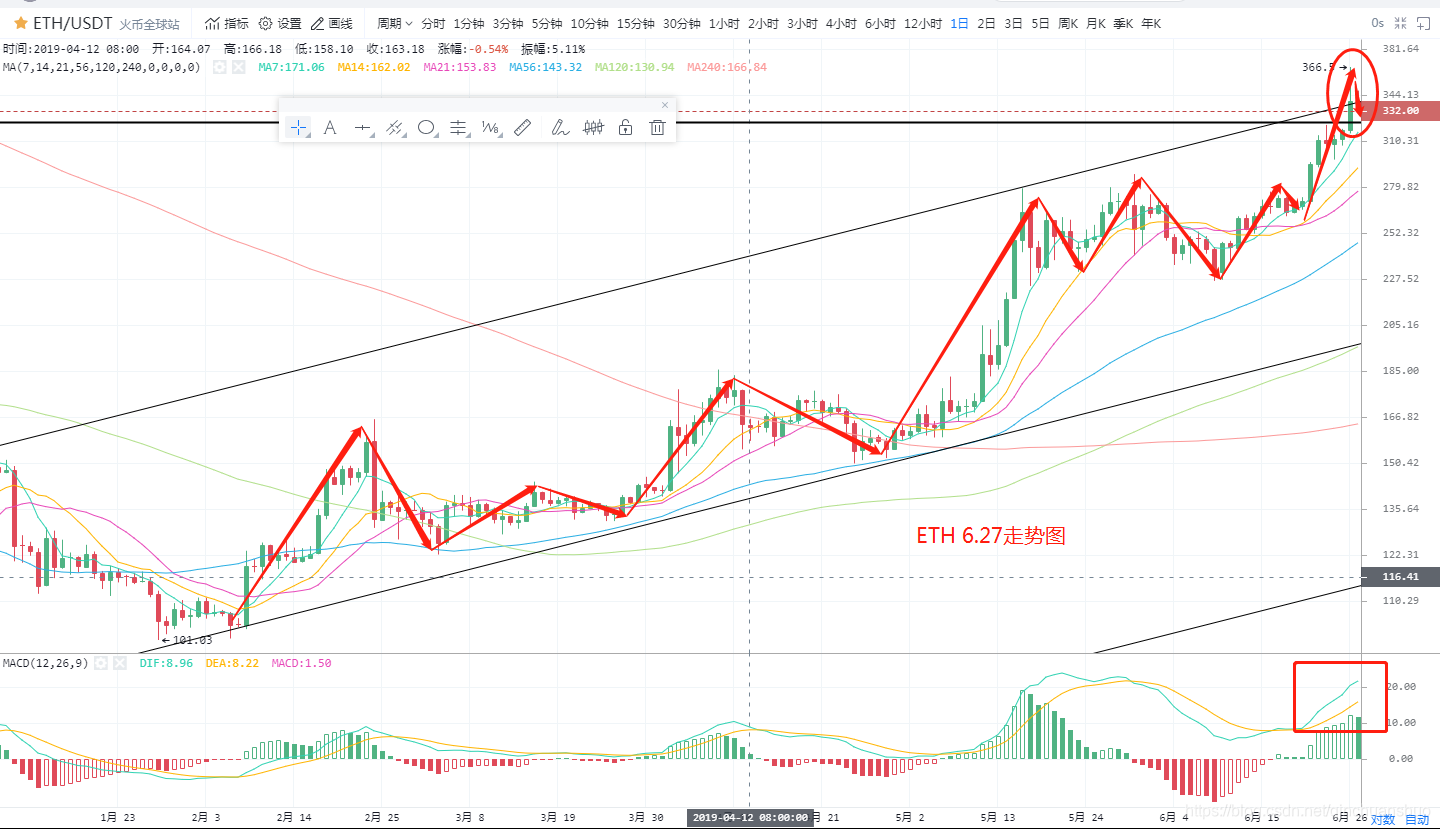This screenshot has width=1440, height=829.
Task: Click the 0s refresh countdown indicator
Action: 1378,23
